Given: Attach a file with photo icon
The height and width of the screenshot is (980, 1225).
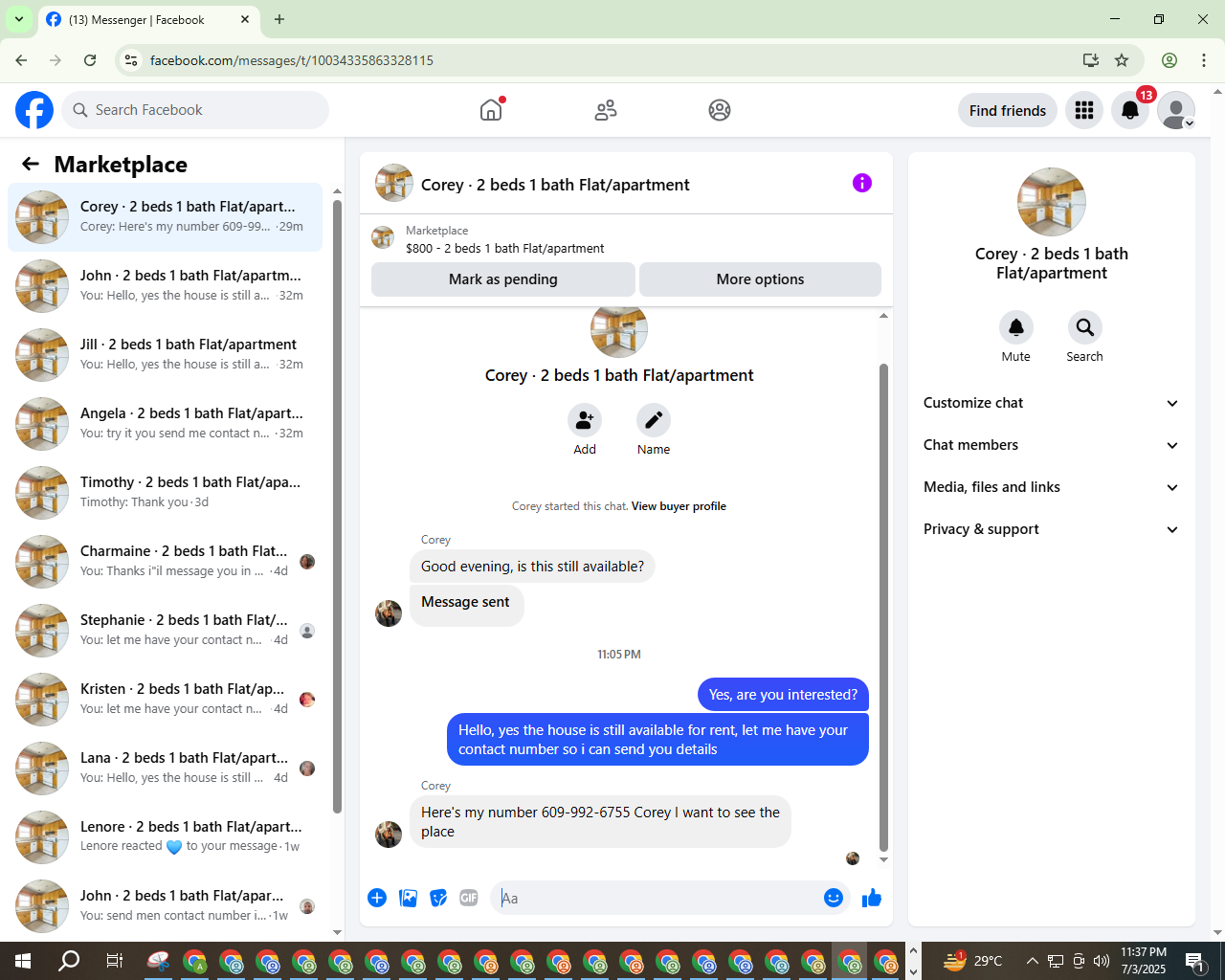Looking at the screenshot, I should pos(408,898).
